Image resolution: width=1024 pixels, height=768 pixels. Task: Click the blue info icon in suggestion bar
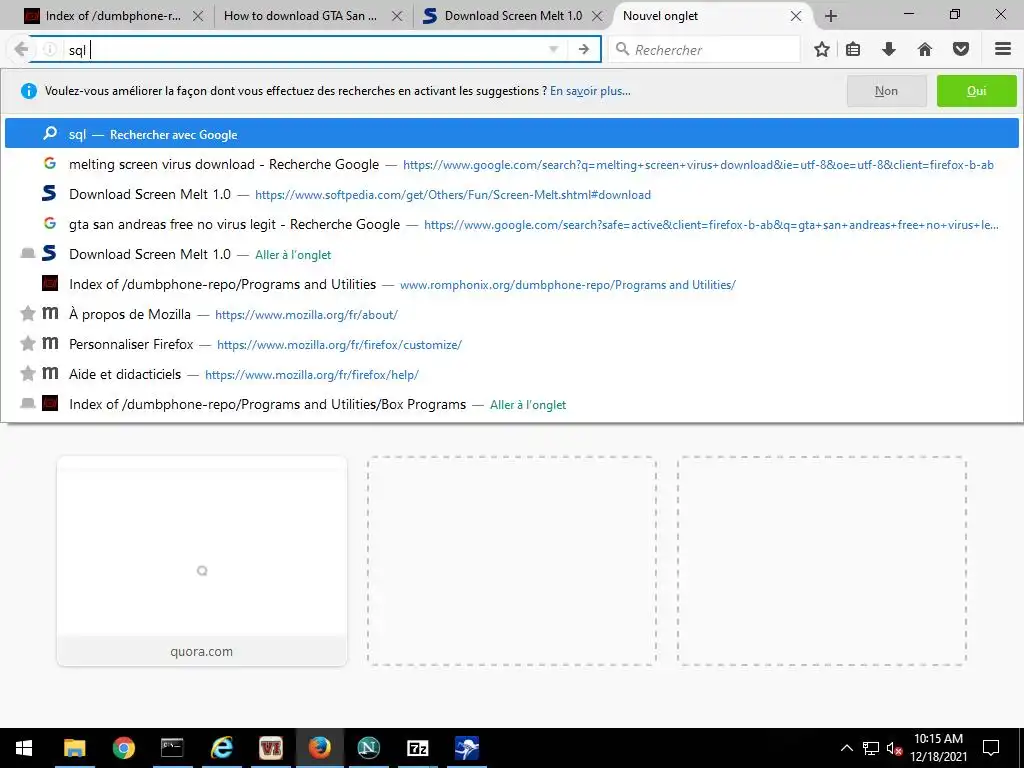click(29, 91)
